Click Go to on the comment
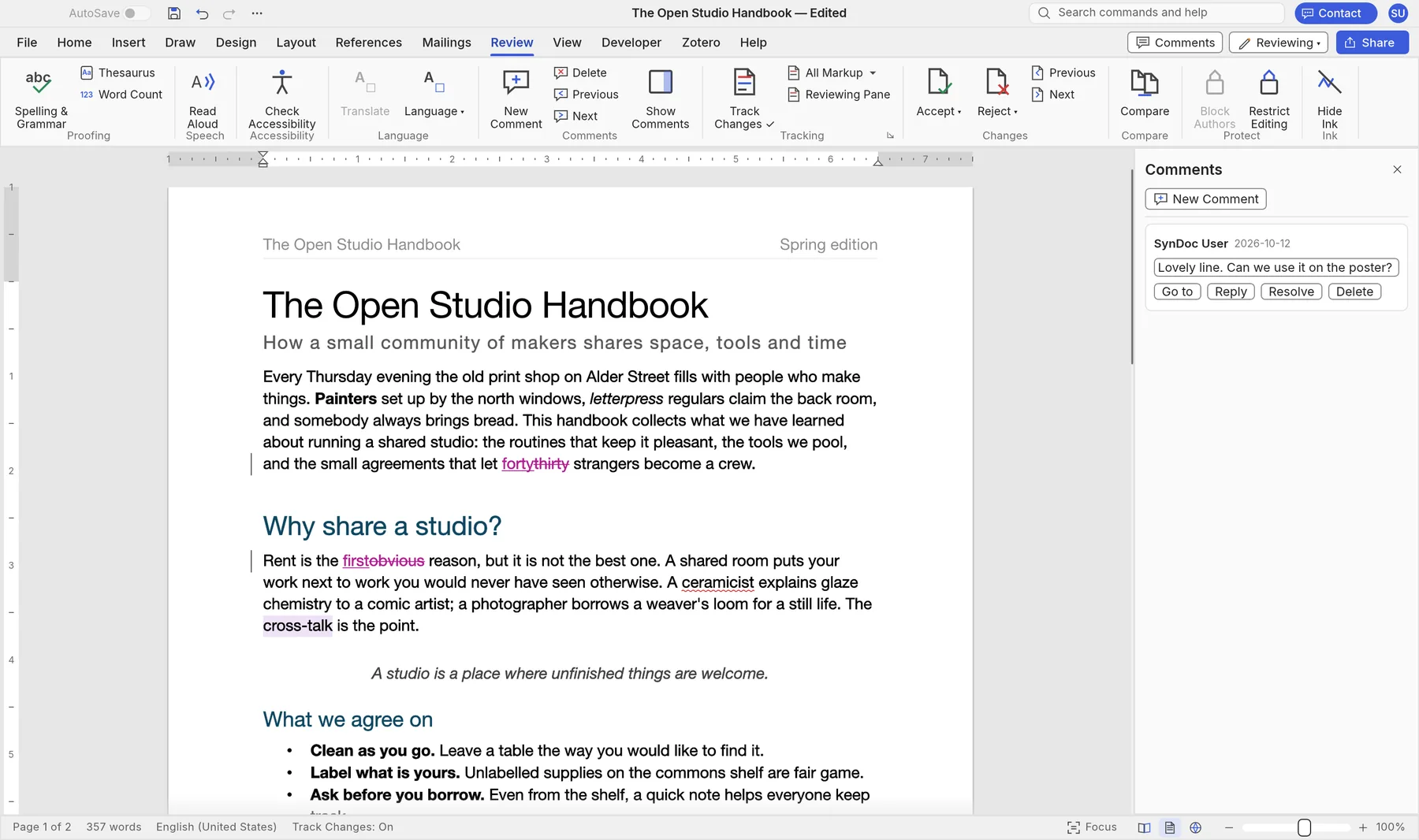1419x840 pixels. (x=1177, y=292)
